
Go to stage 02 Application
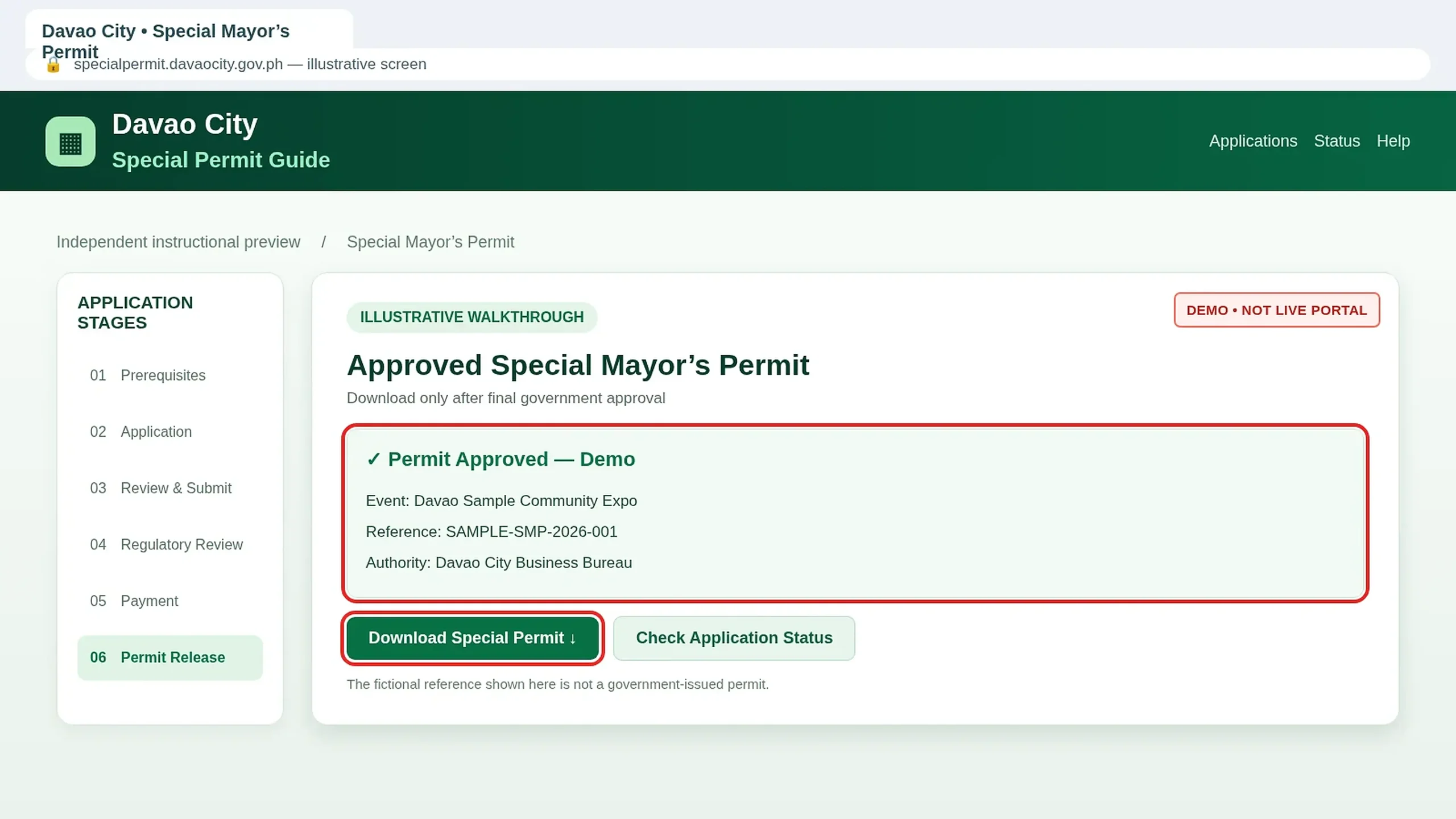point(170,432)
